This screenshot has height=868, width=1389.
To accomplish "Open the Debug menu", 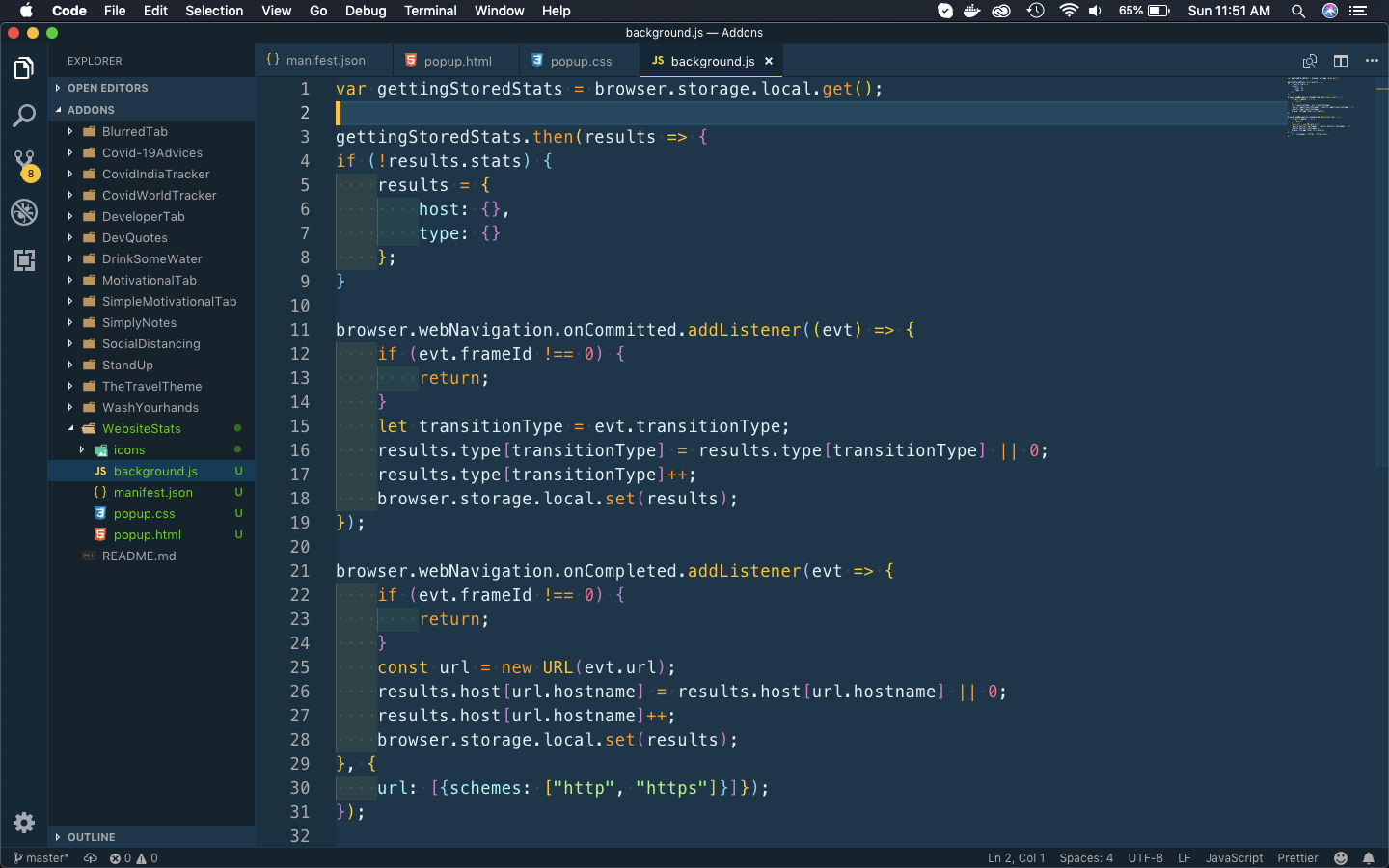I will (366, 11).
